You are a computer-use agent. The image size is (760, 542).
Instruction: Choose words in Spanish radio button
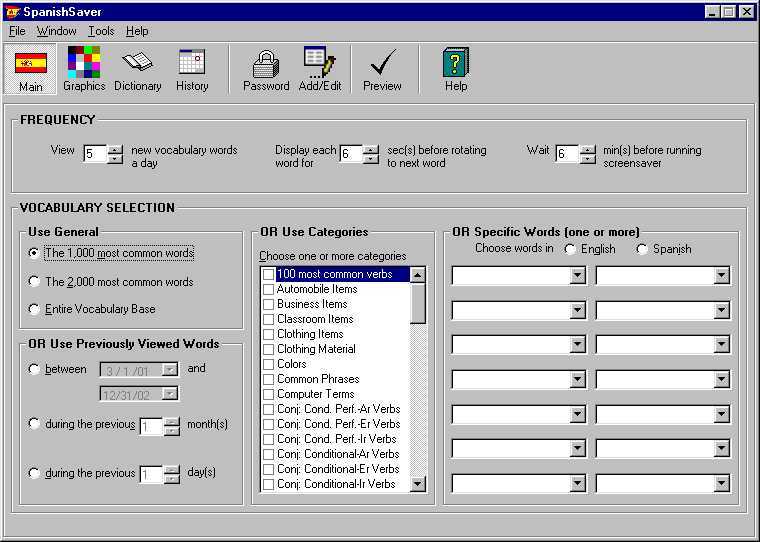(x=642, y=249)
